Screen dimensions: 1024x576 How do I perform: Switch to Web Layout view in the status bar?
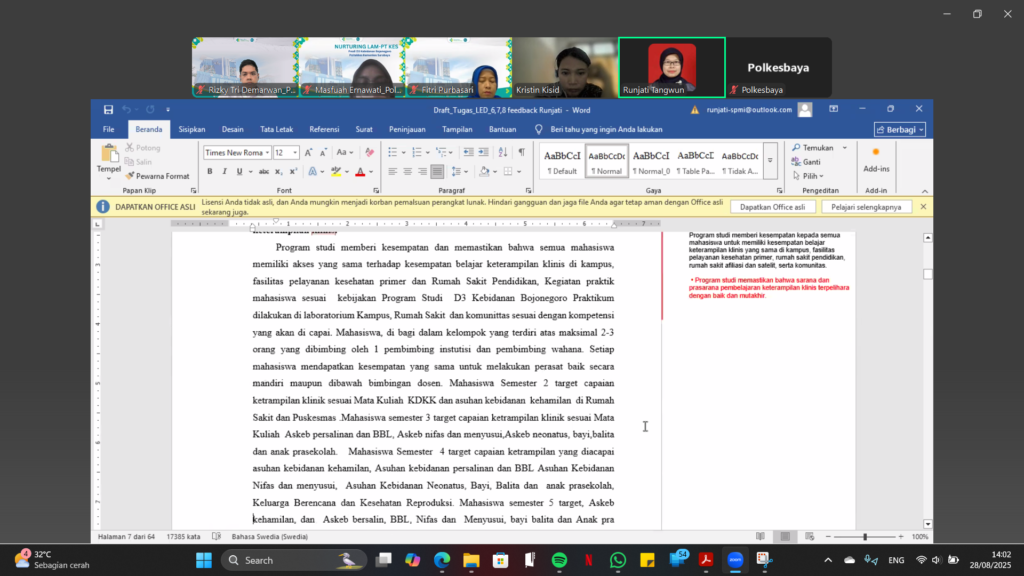810,536
